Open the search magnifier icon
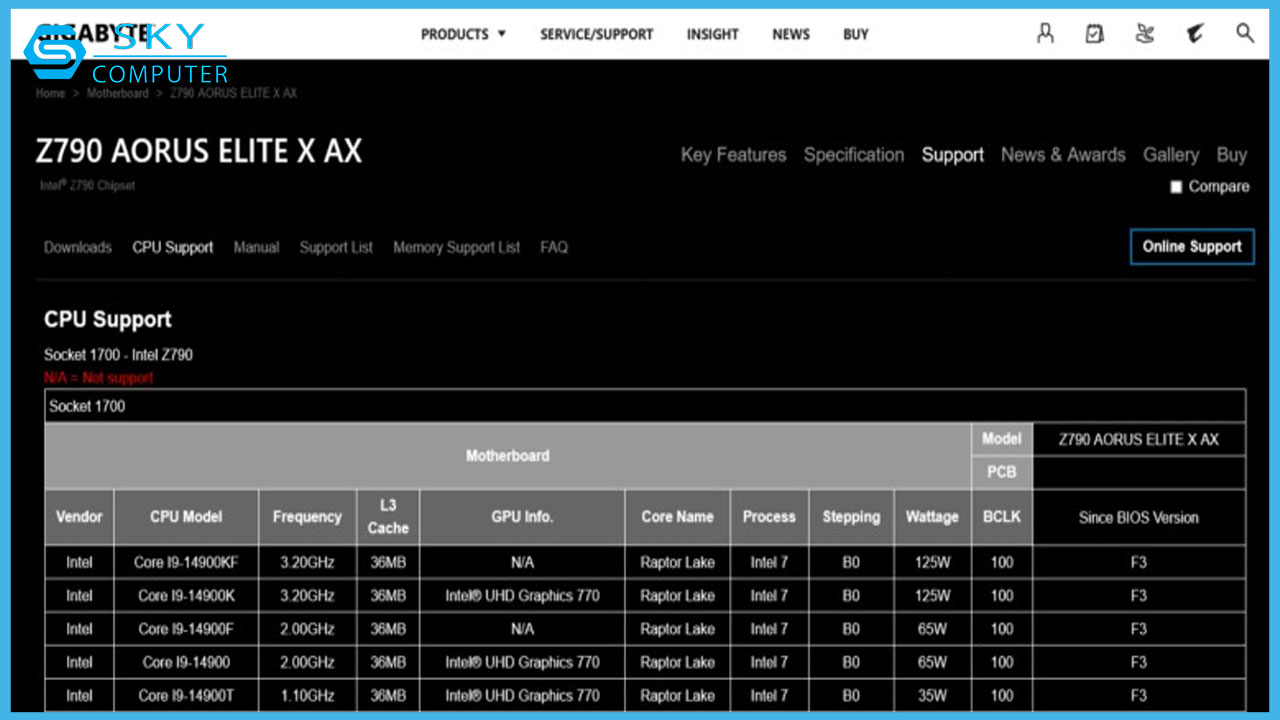This screenshot has width=1280, height=720. click(1245, 33)
